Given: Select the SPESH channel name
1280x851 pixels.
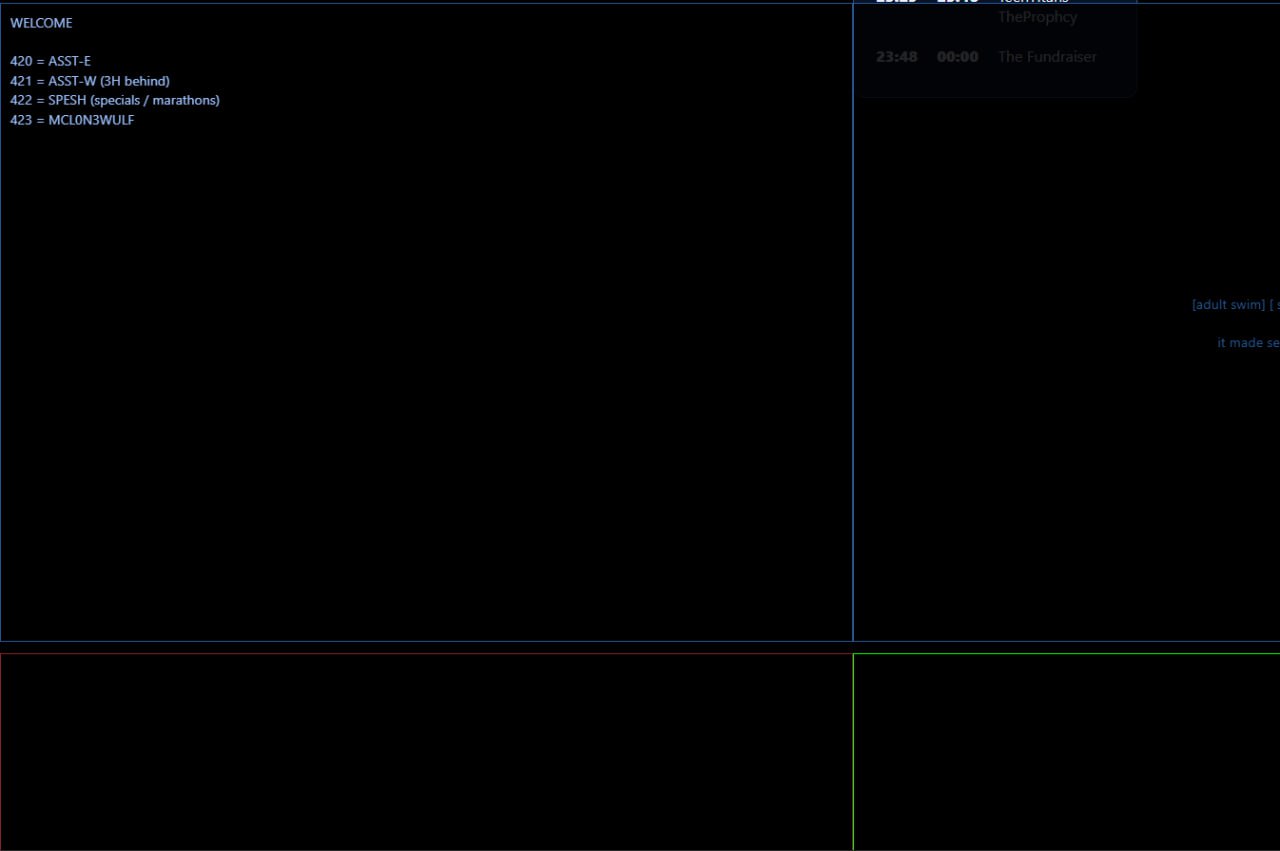Looking at the screenshot, I should (67, 100).
